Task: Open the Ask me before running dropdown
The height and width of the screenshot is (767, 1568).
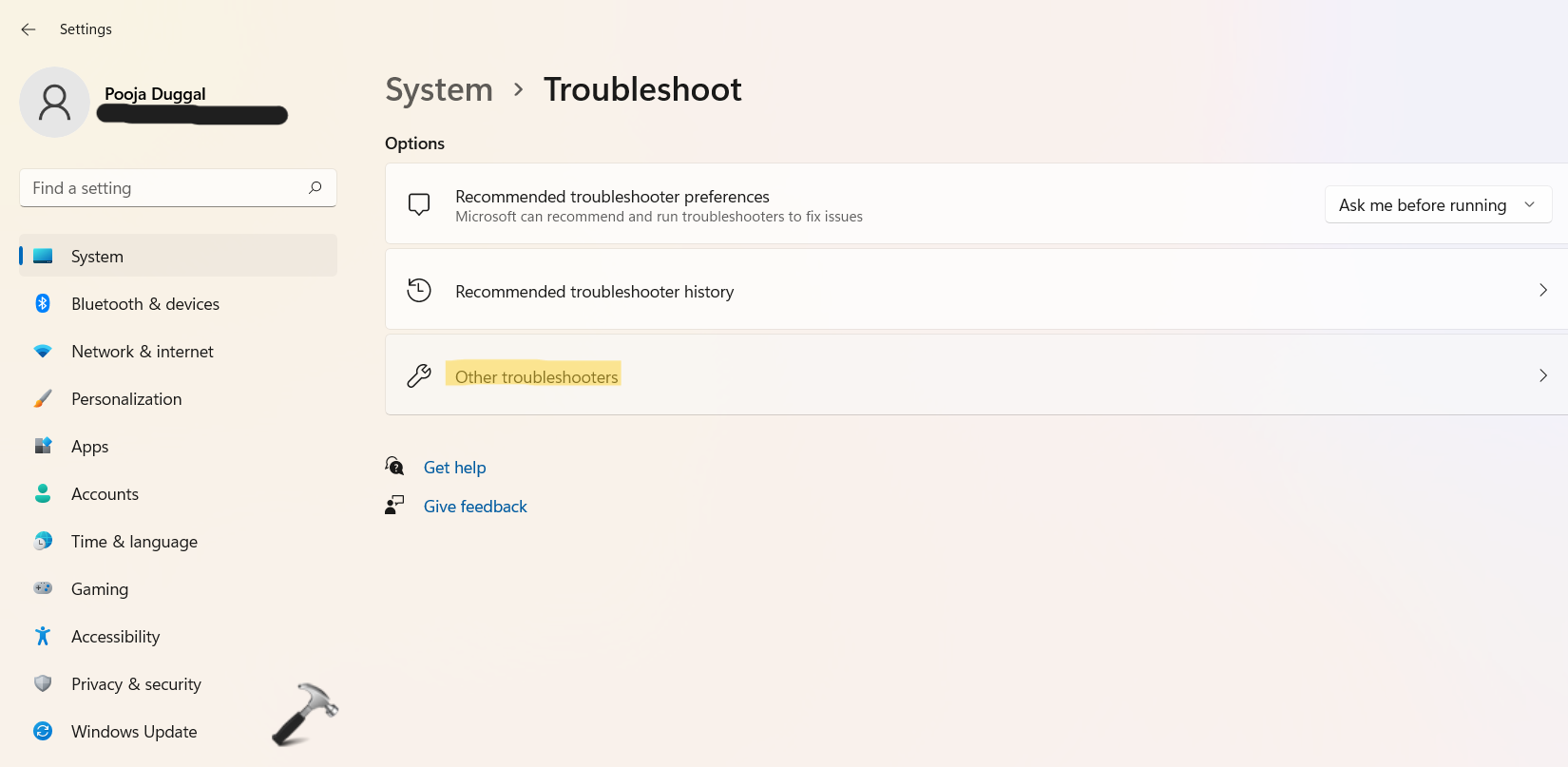Action: coord(1437,205)
